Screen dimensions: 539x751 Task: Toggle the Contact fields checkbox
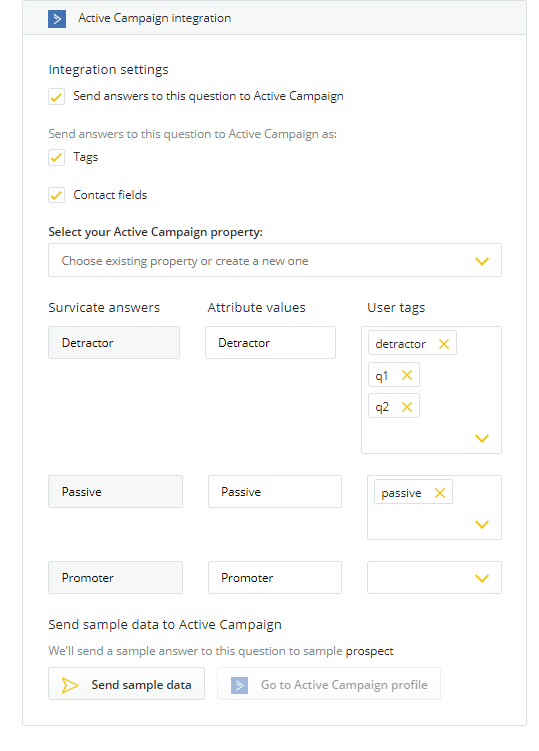pyautogui.click(x=57, y=195)
